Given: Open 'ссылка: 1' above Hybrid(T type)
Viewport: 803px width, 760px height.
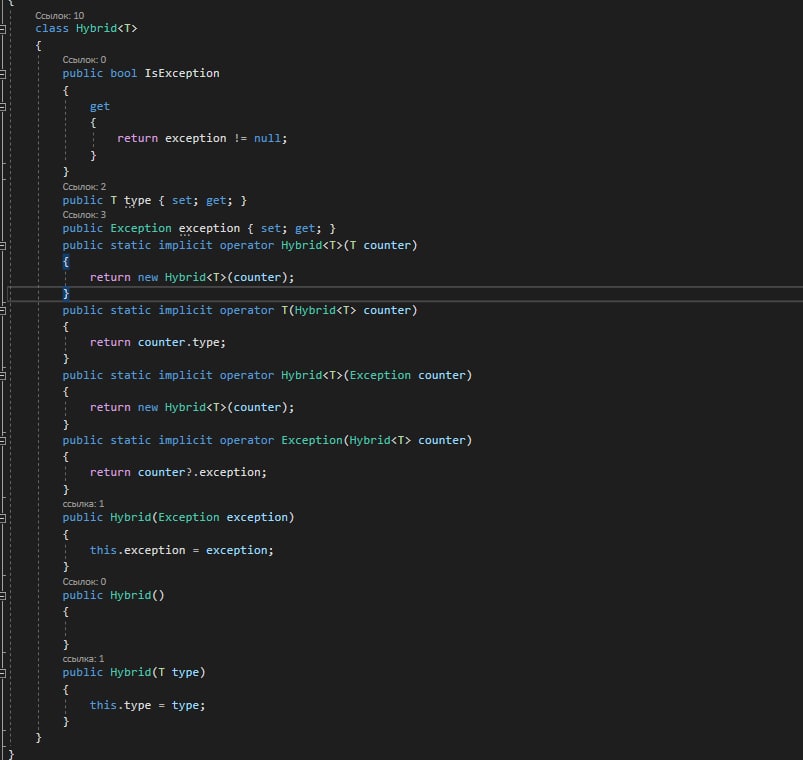Looking at the screenshot, I should click(x=83, y=659).
